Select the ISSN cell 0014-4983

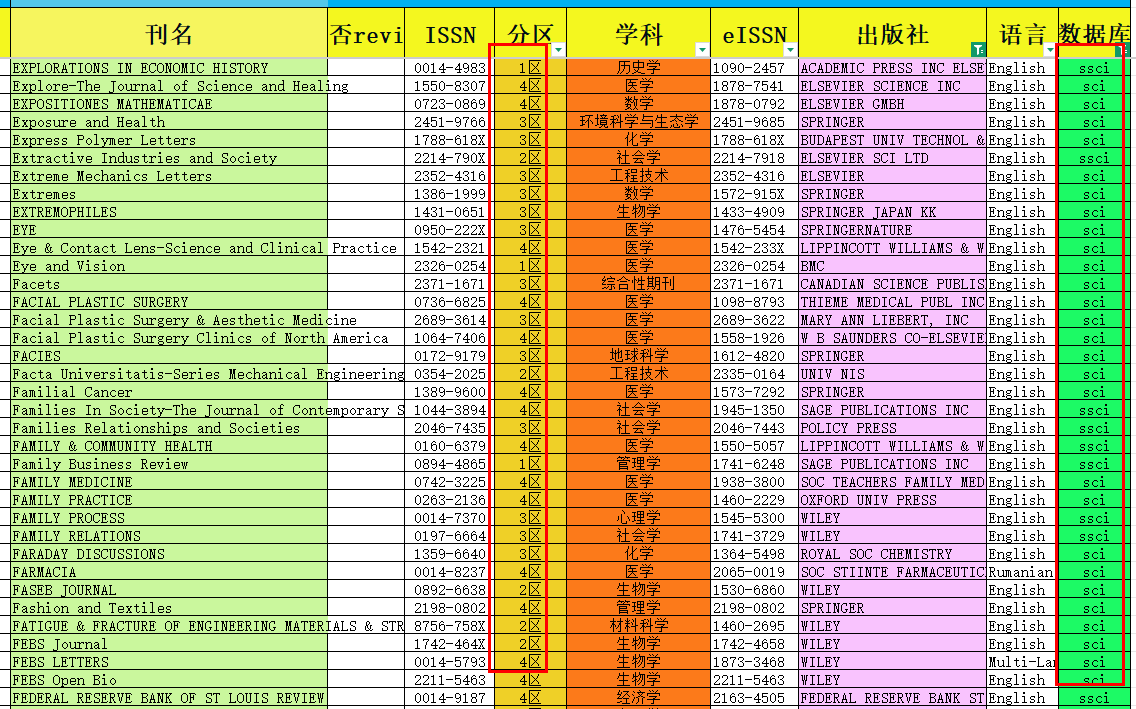[x=449, y=68]
